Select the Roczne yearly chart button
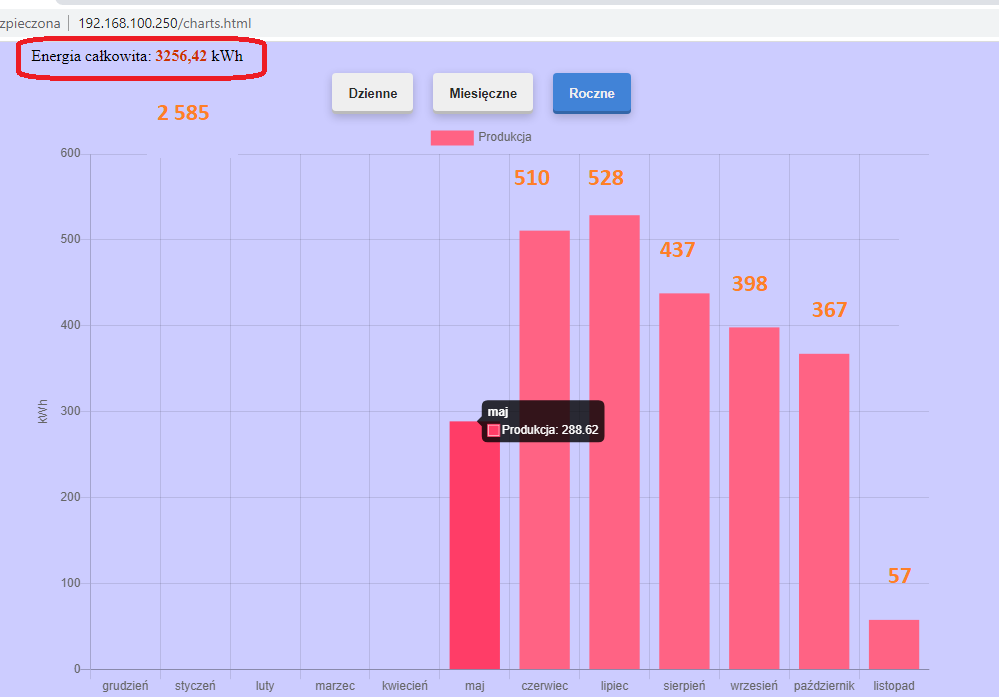The image size is (999, 697). pyautogui.click(x=592, y=93)
